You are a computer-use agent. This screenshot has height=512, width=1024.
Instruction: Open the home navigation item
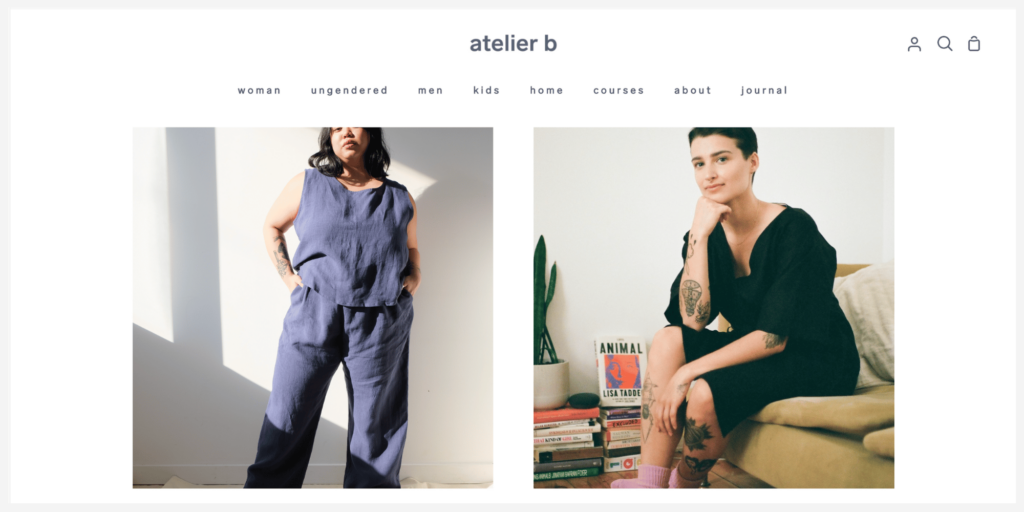pyautogui.click(x=547, y=90)
